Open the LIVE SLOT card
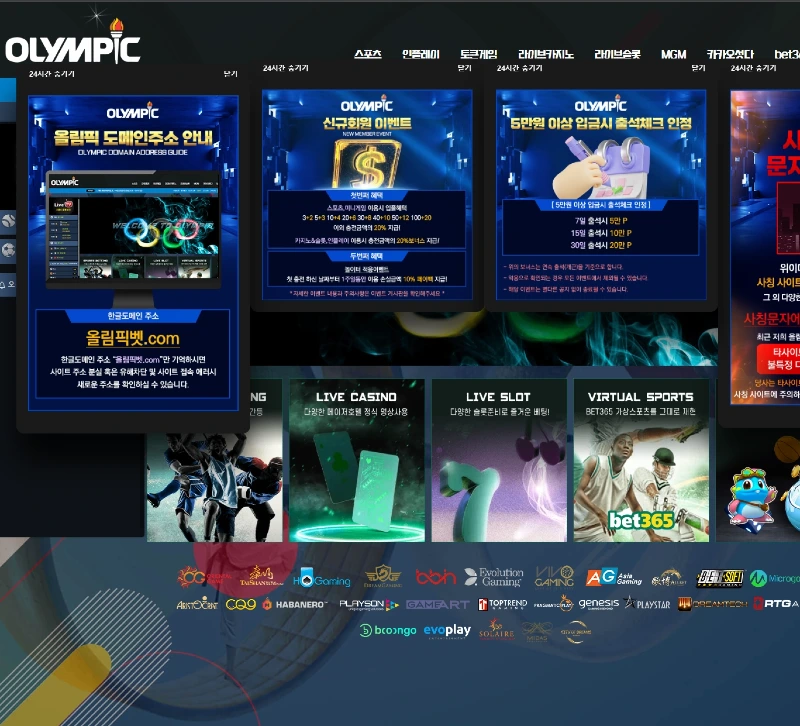The width and height of the screenshot is (800, 726). 499,460
